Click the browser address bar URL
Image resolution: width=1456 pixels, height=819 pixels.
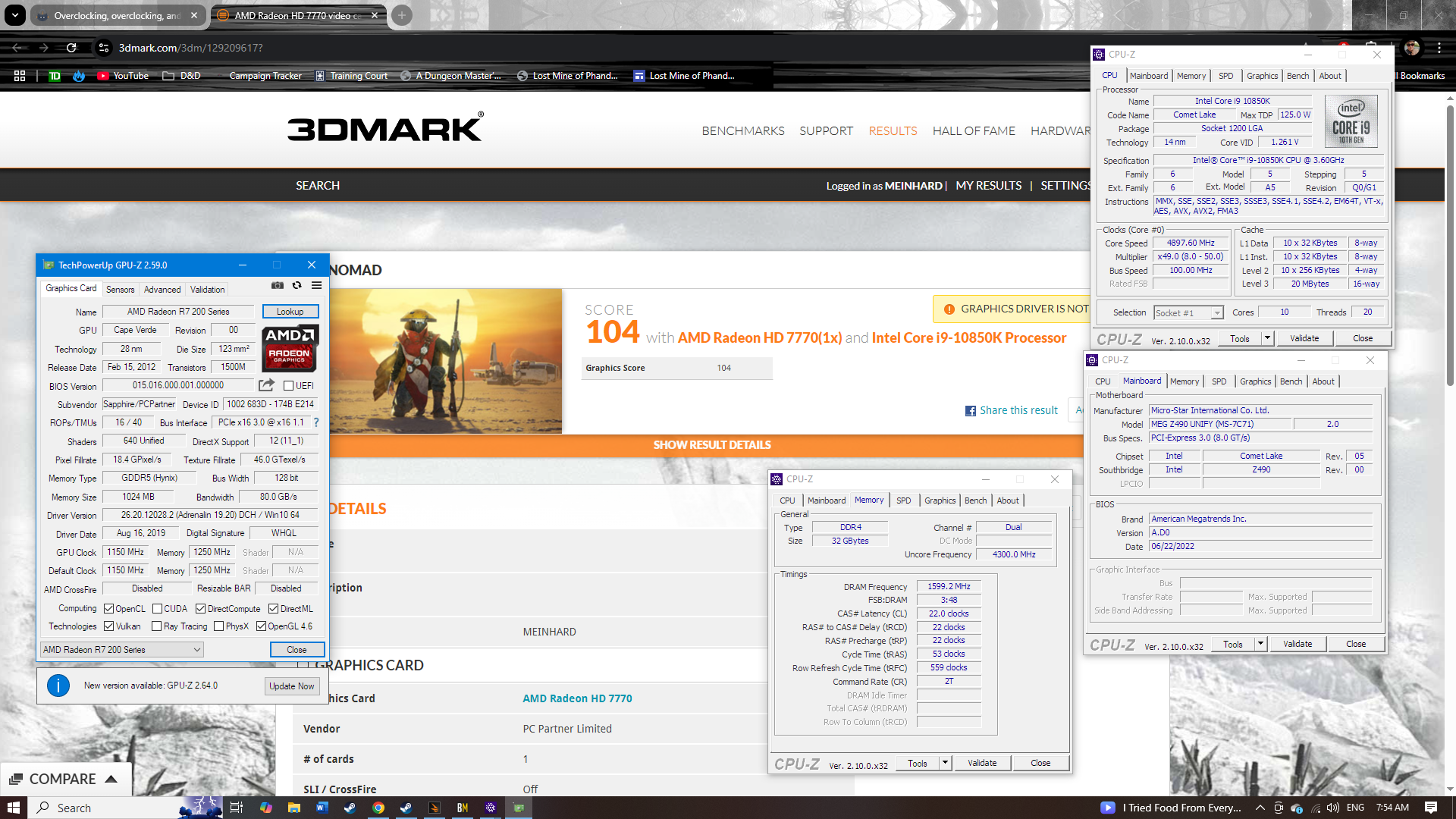(190, 48)
